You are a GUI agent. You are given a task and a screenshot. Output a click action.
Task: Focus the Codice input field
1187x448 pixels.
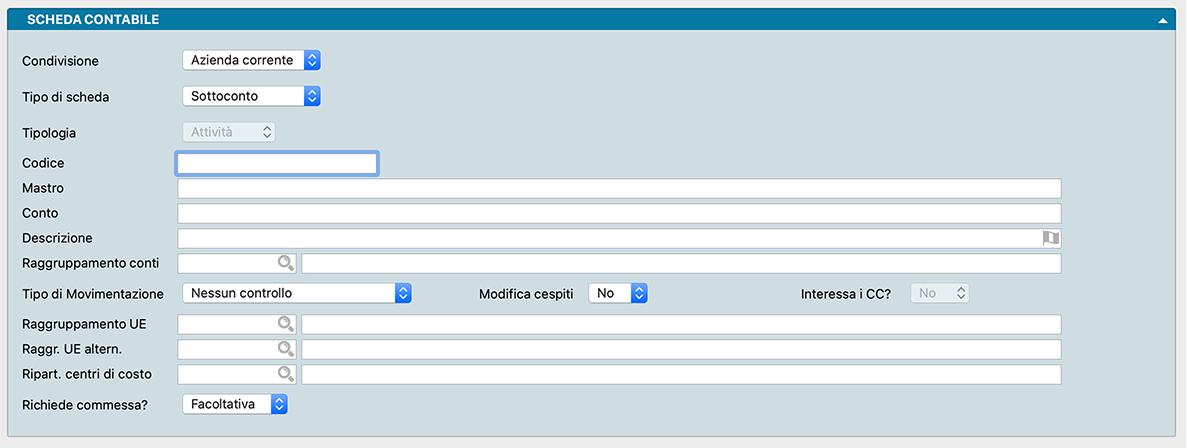coord(277,163)
